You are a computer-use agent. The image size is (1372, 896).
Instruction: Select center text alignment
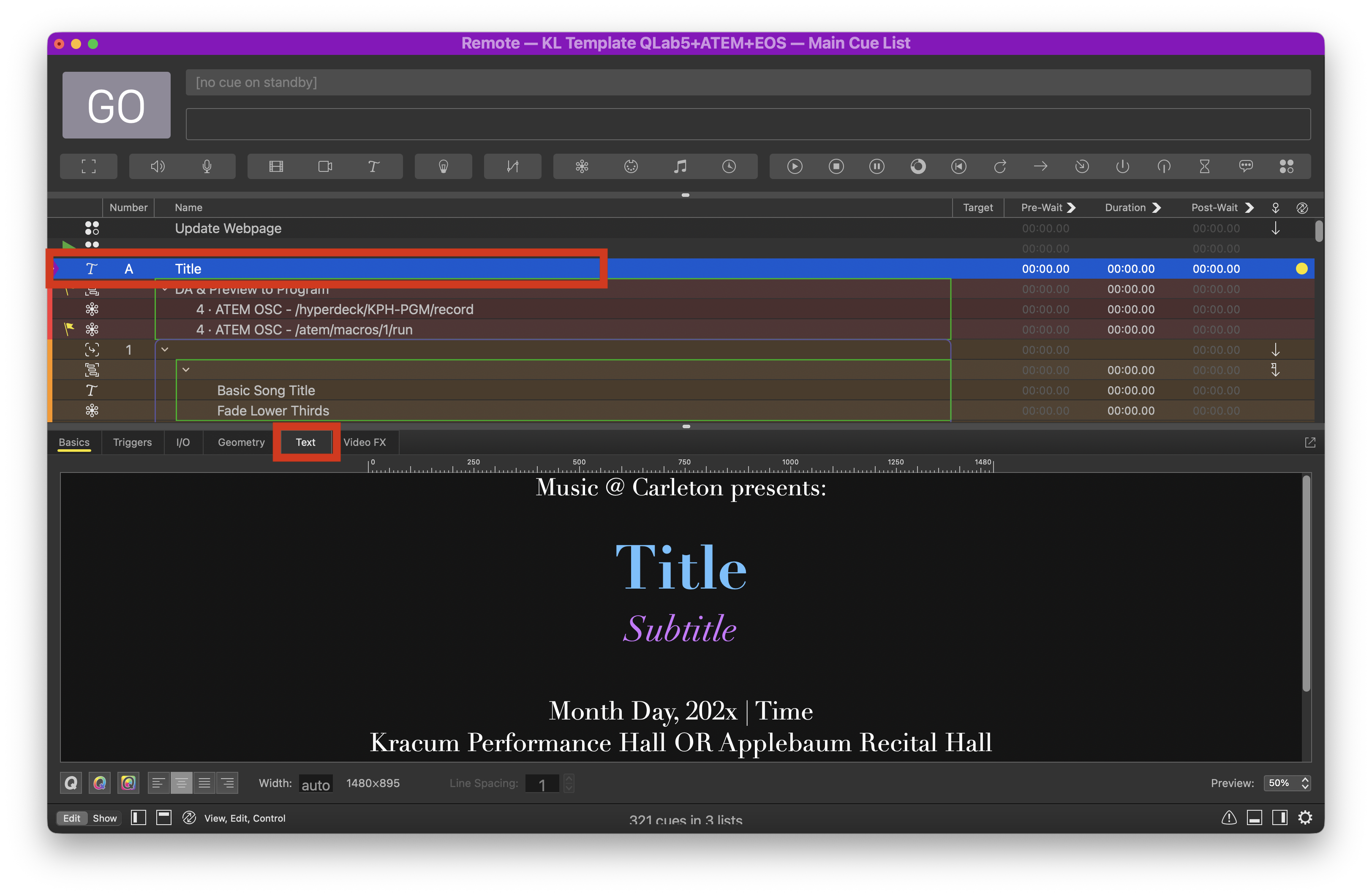click(x=181, y=782)
